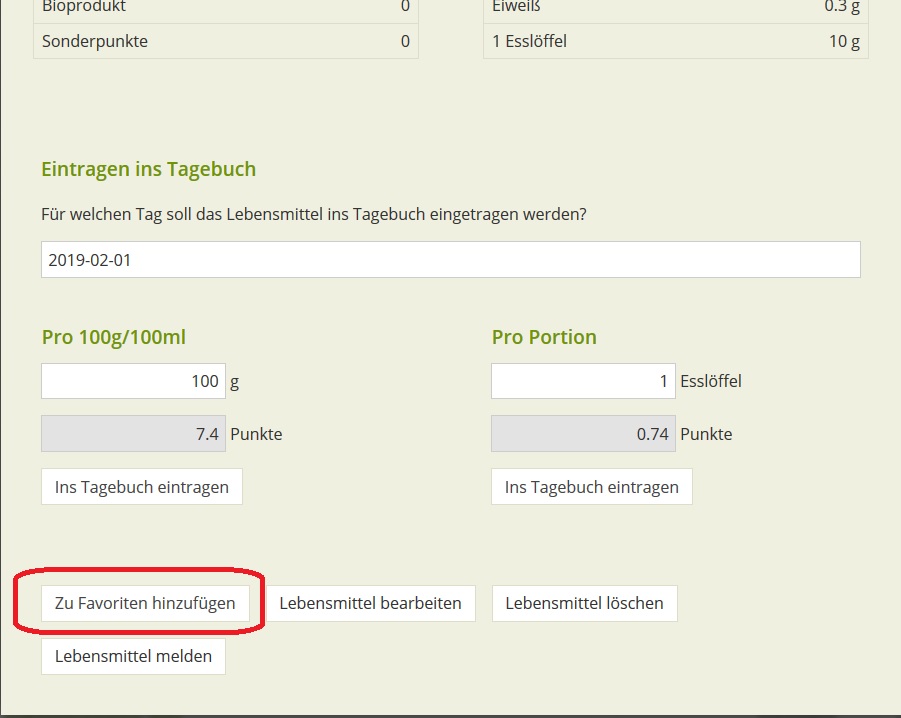The image size is (901, 718).
Task: Click the '10 g' value
Action: (844, 41)
